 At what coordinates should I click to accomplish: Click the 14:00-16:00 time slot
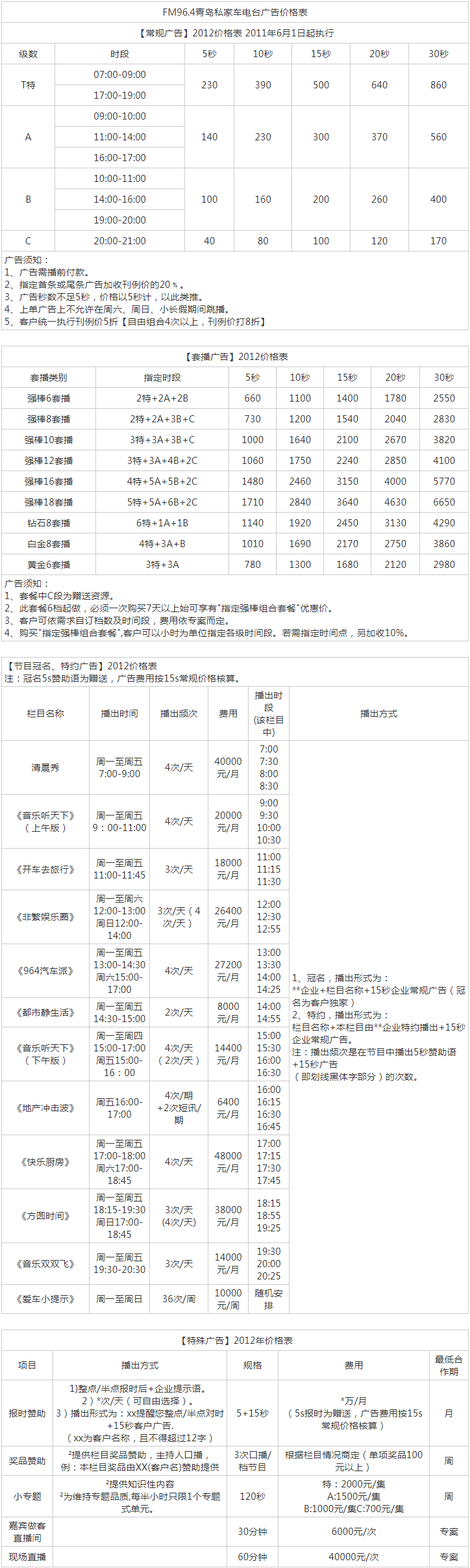[x=119, y=199]
